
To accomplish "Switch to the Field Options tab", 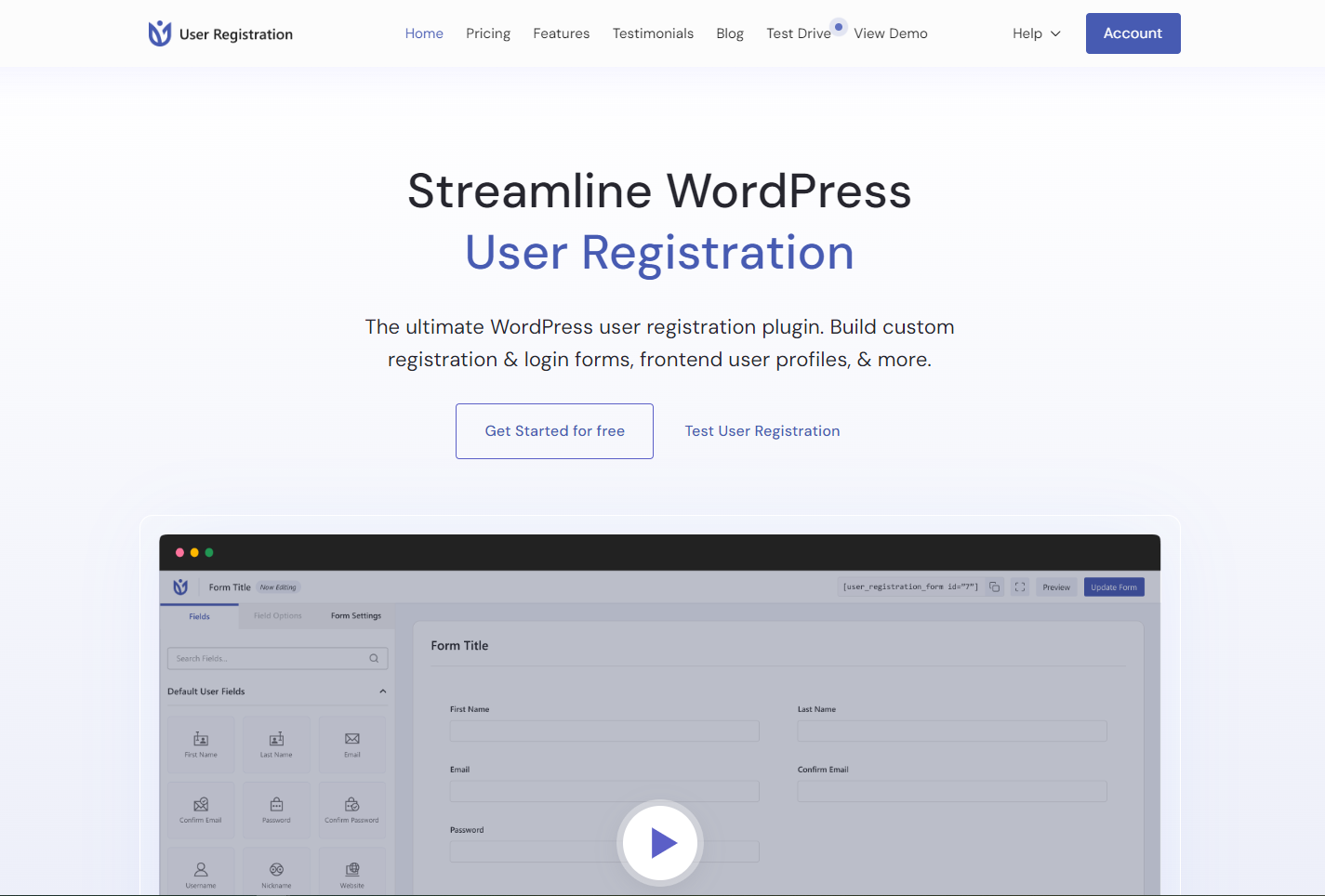I will tap(278, 616).
